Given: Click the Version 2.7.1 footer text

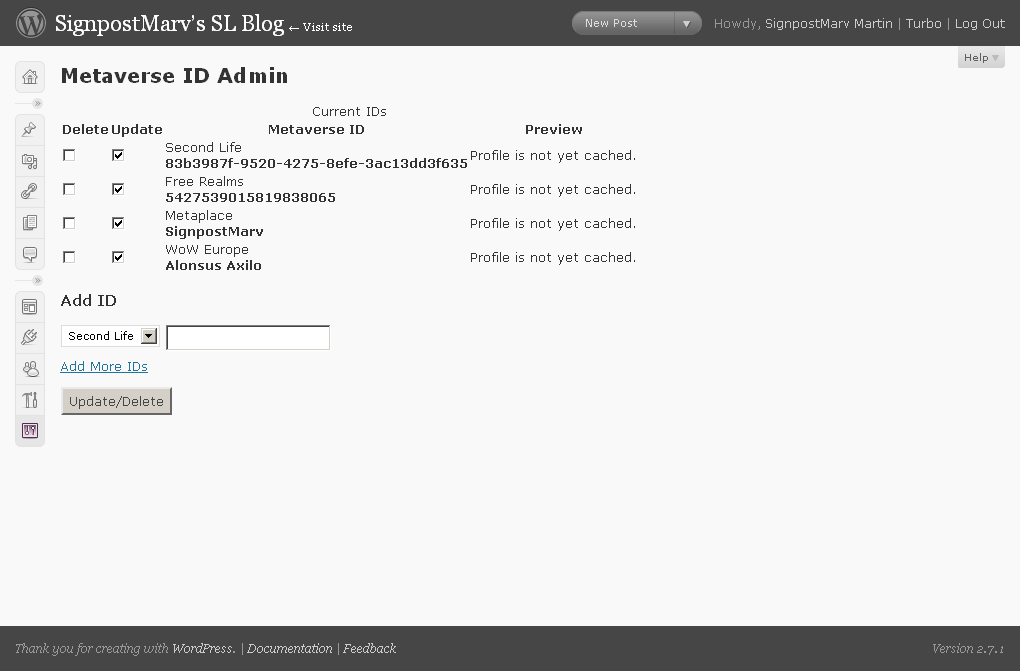Looking at the screenshot, I should click(x=968, y=648).
